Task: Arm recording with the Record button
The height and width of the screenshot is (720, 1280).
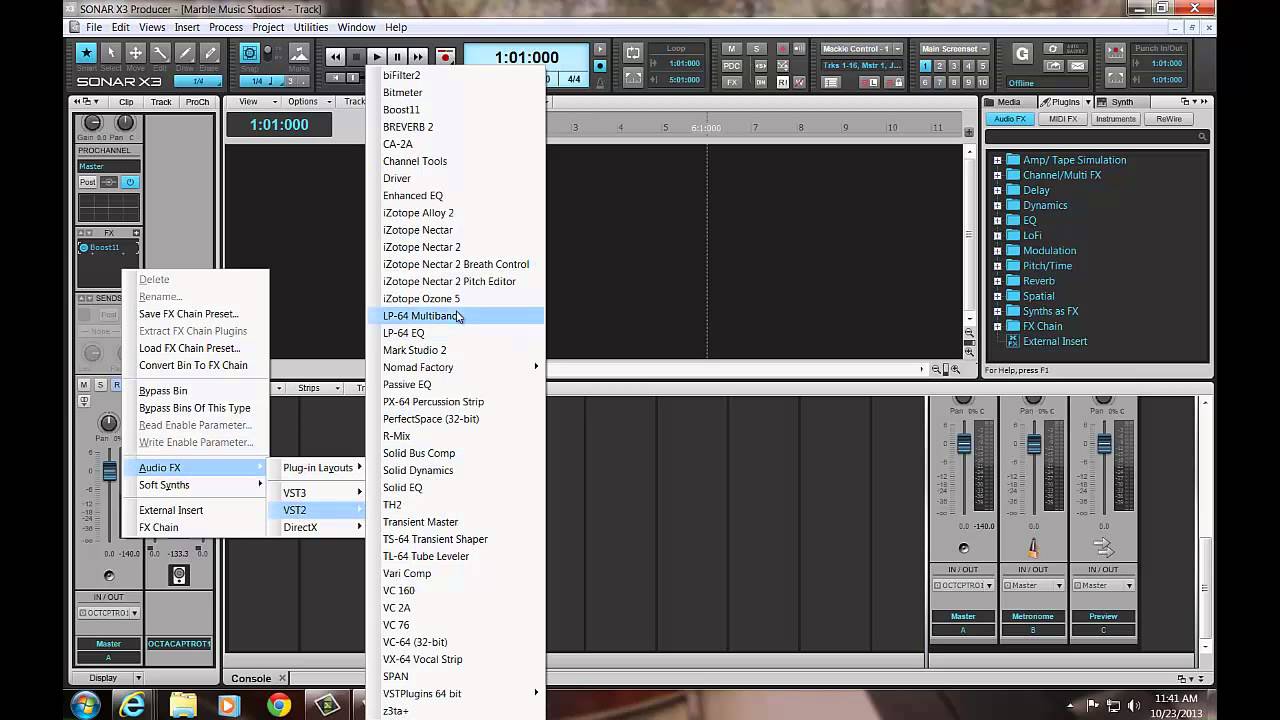Action: [x=445, y=57]
